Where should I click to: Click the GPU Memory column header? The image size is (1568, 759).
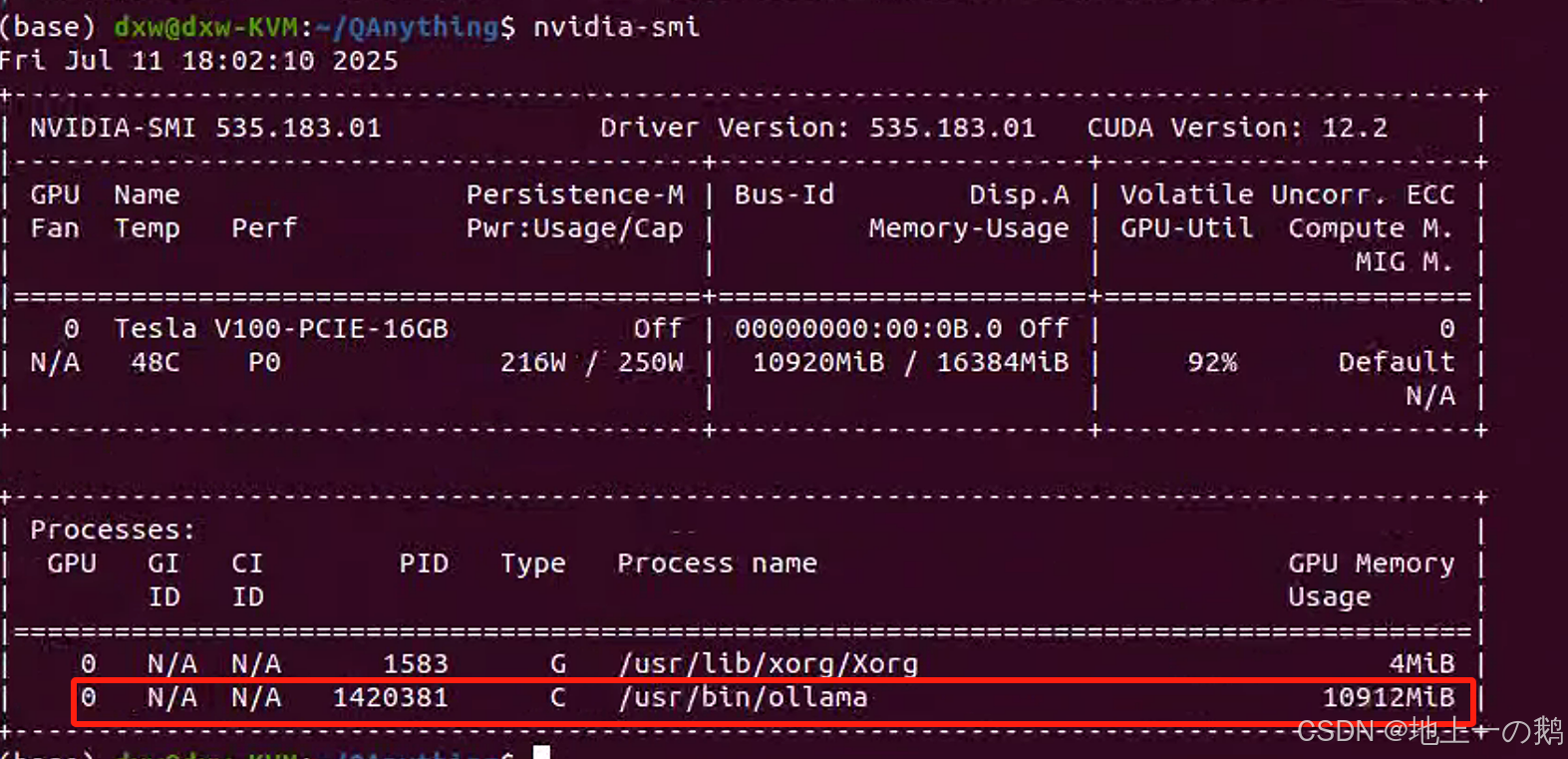point(1371,564)
